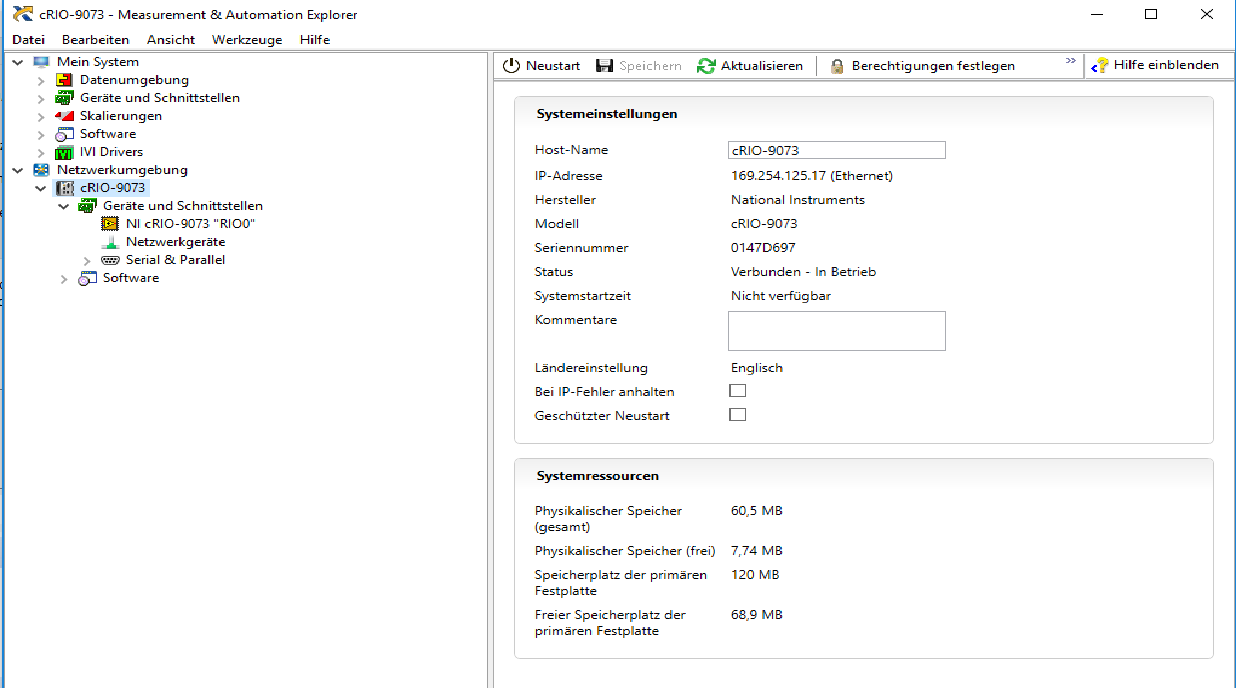Open the Bearbeiten menu
Image resolution: width=1236 pixels, height=688 pixels.
[95, 40]
